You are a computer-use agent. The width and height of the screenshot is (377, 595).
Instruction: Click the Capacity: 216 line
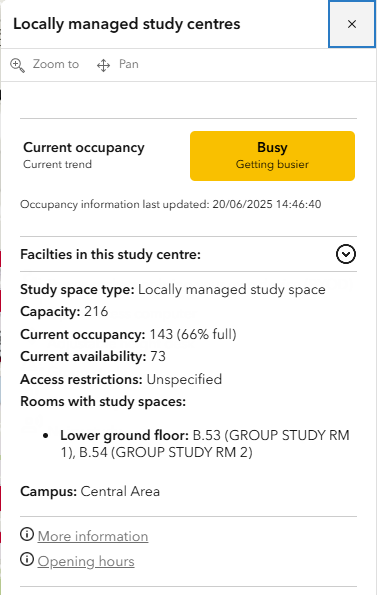pos(64,312)
